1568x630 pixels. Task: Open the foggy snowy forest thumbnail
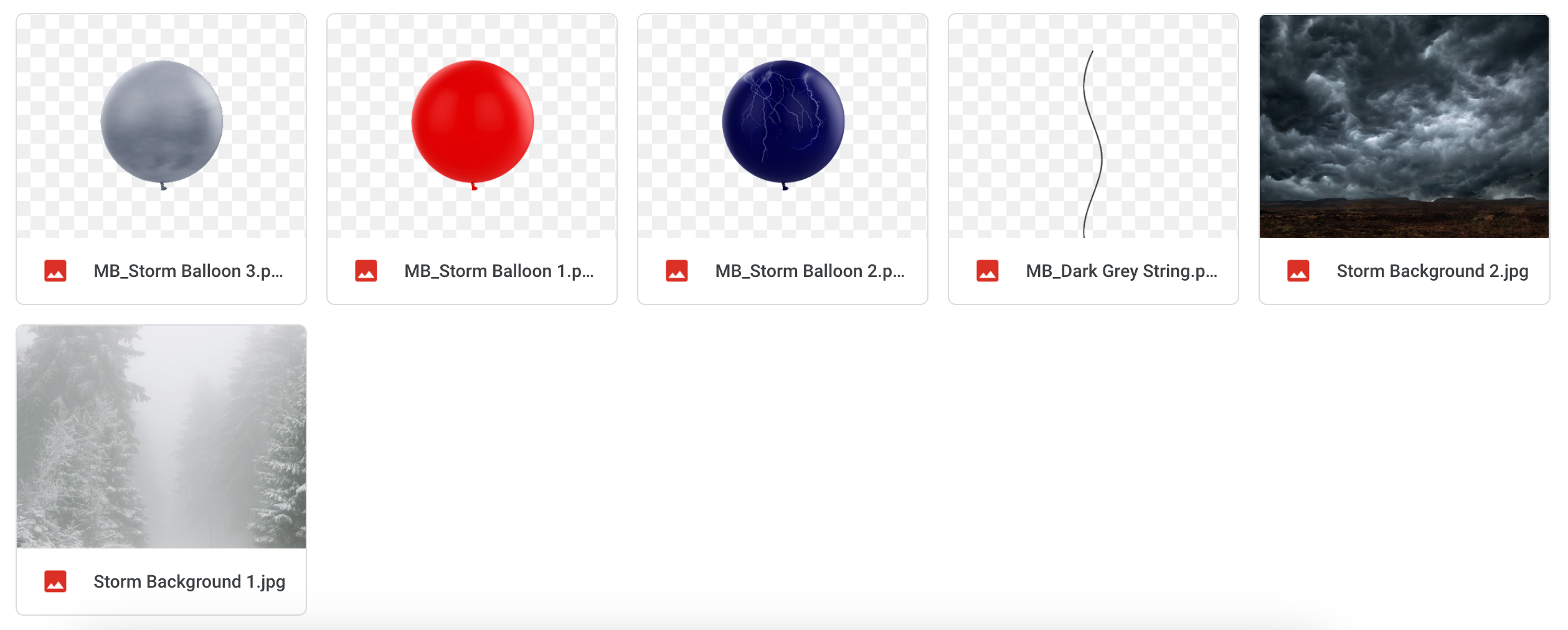(x=161, y=436)
